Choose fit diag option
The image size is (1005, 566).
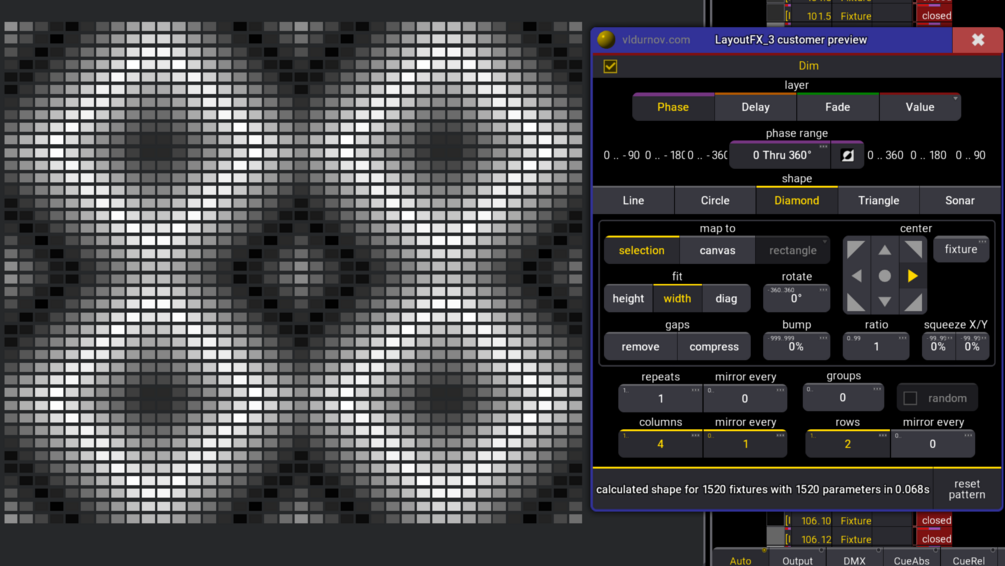tap(726, 299)
